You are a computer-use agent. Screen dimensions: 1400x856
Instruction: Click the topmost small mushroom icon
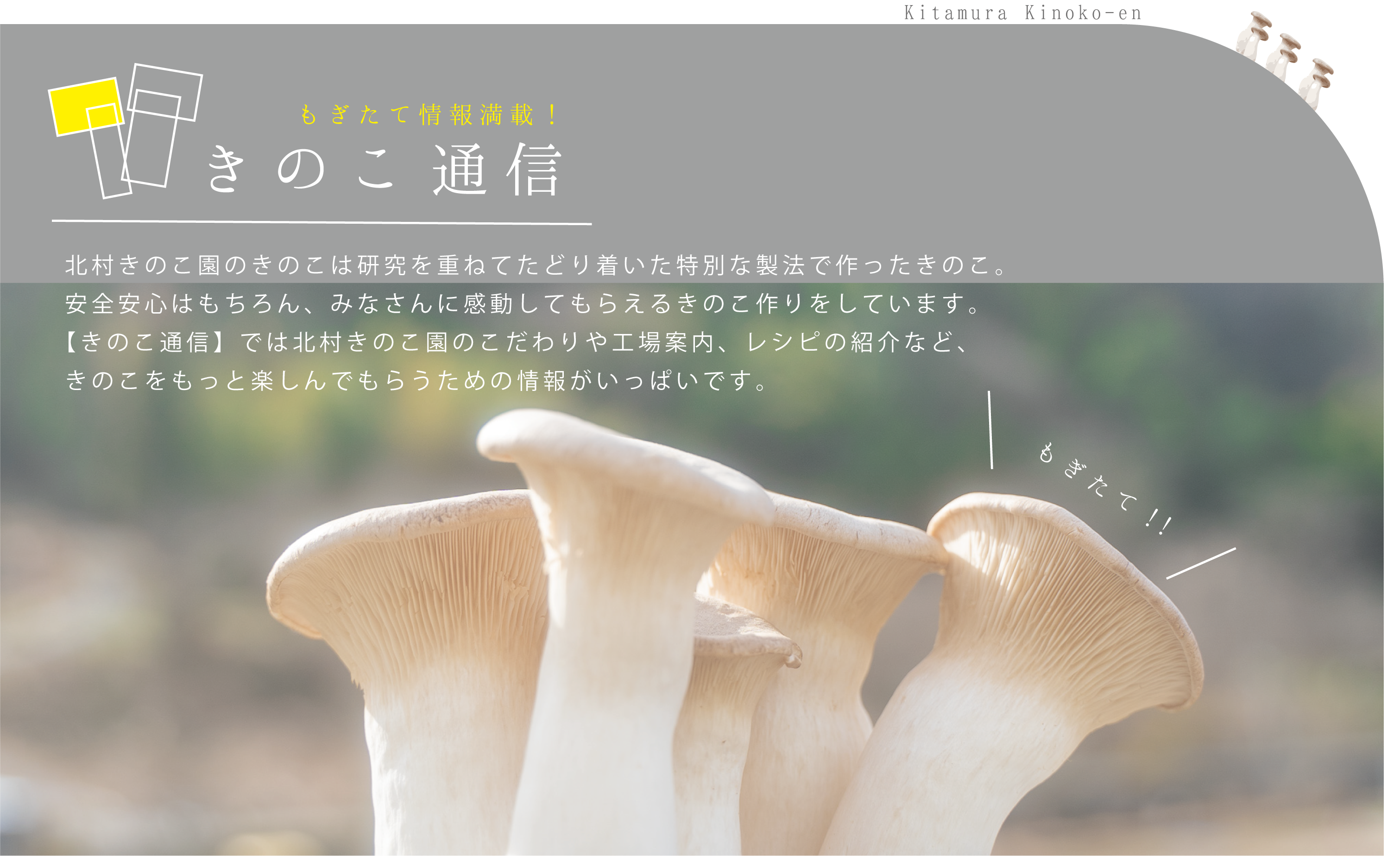point(1254,36)
